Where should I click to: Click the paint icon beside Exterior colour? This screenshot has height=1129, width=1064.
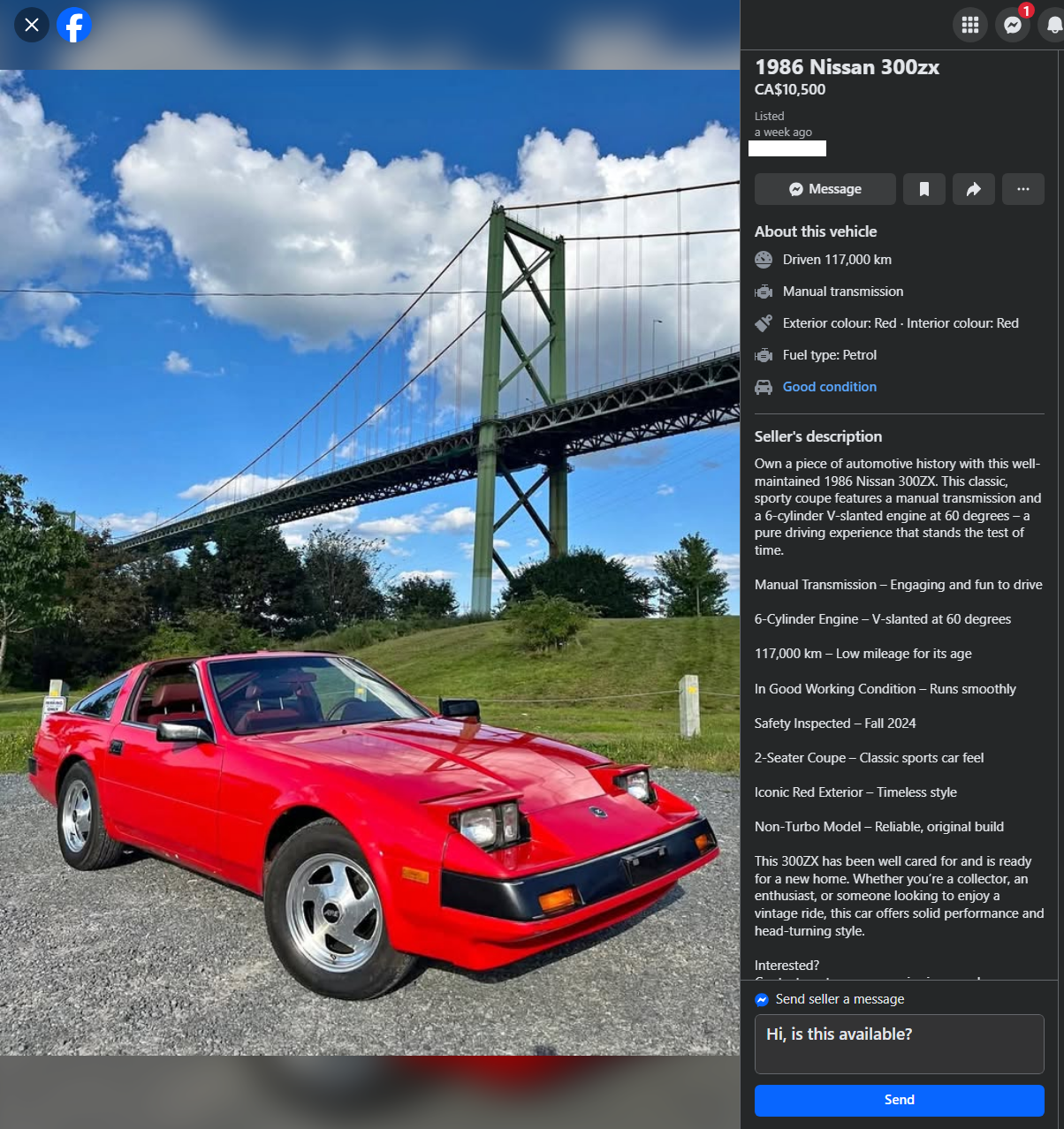coord(764,323)
